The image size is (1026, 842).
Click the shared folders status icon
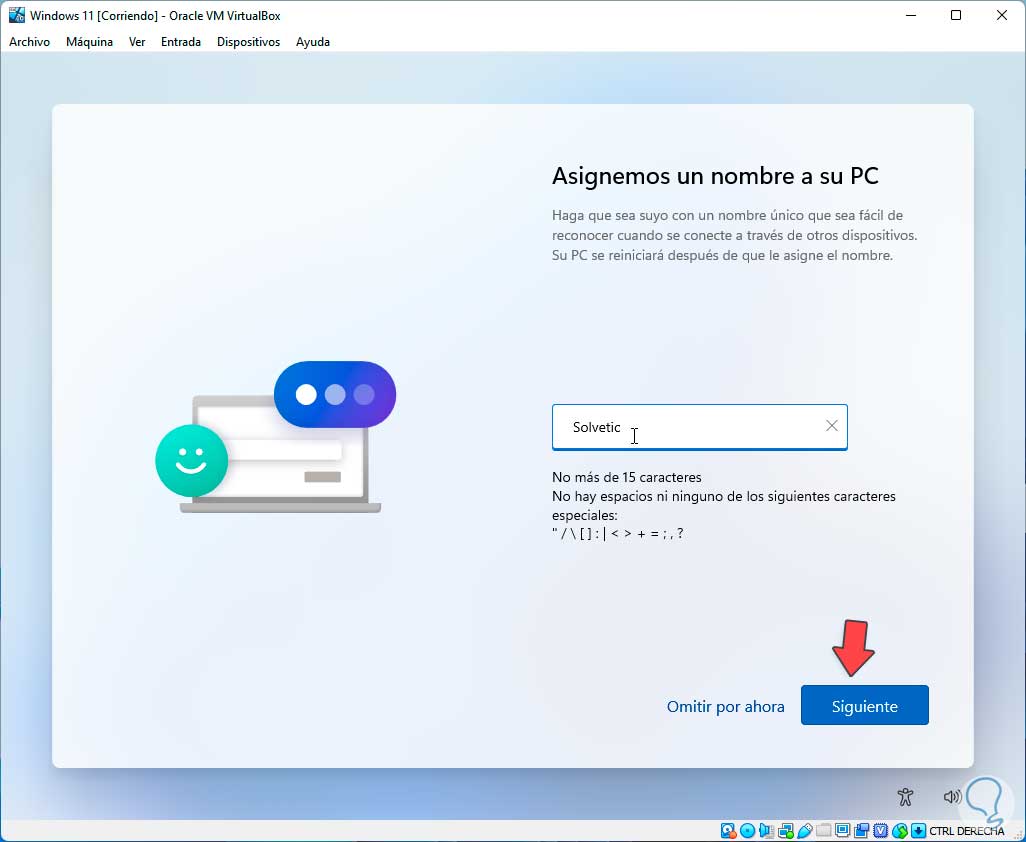824,831
